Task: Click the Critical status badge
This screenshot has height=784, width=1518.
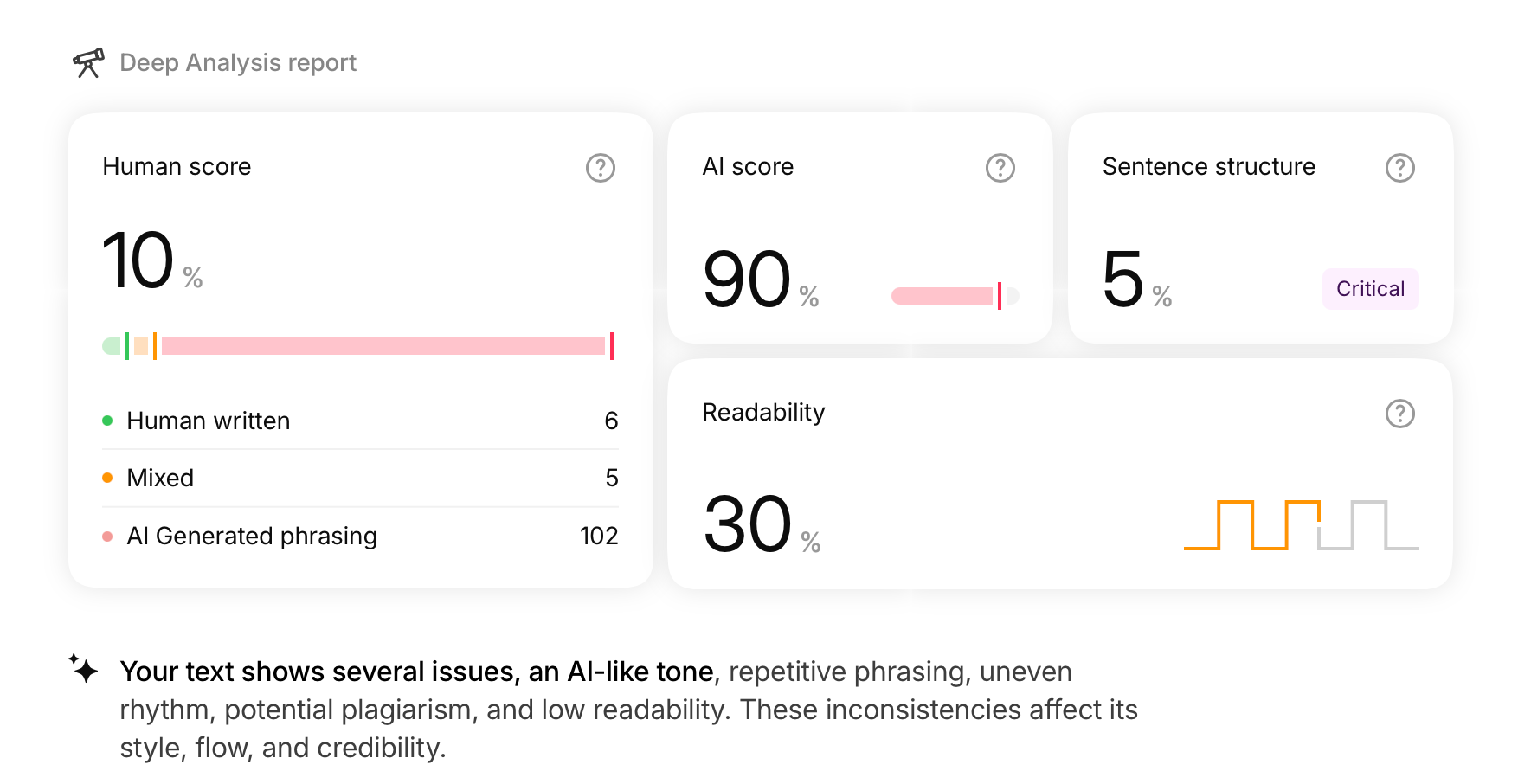Action: (1370, 289)
